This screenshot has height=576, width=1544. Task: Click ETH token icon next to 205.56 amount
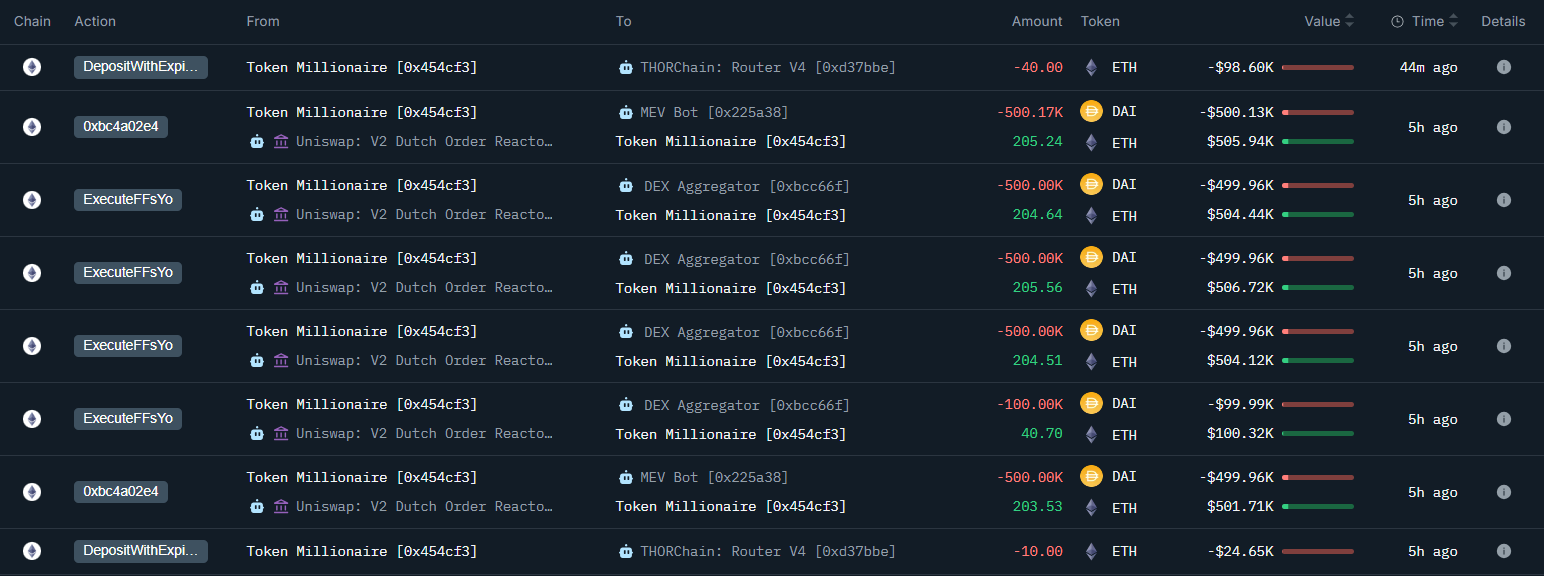pyautogui.click(x=1091, y=288)
